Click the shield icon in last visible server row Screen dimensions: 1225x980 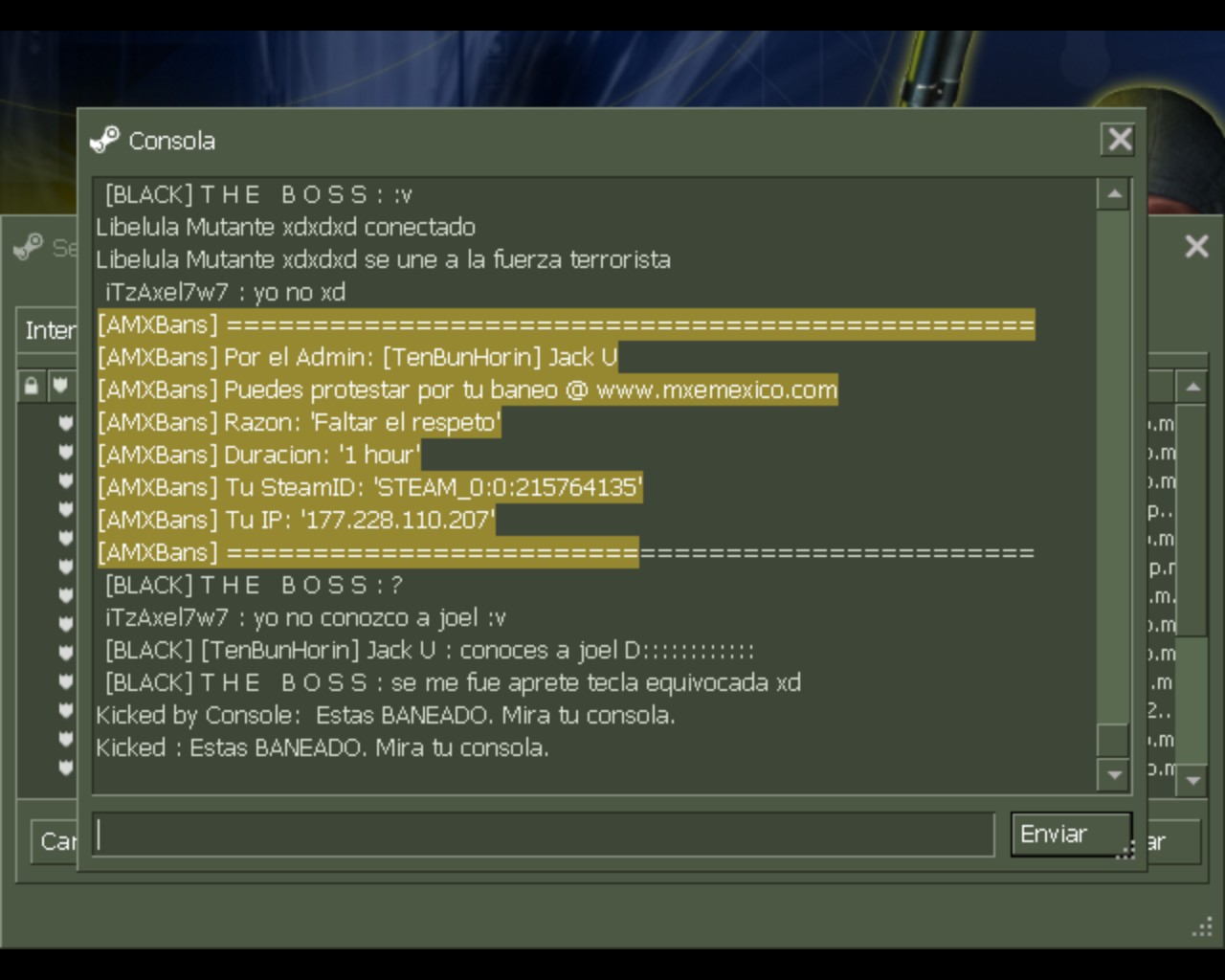click(x=65, y=767)
